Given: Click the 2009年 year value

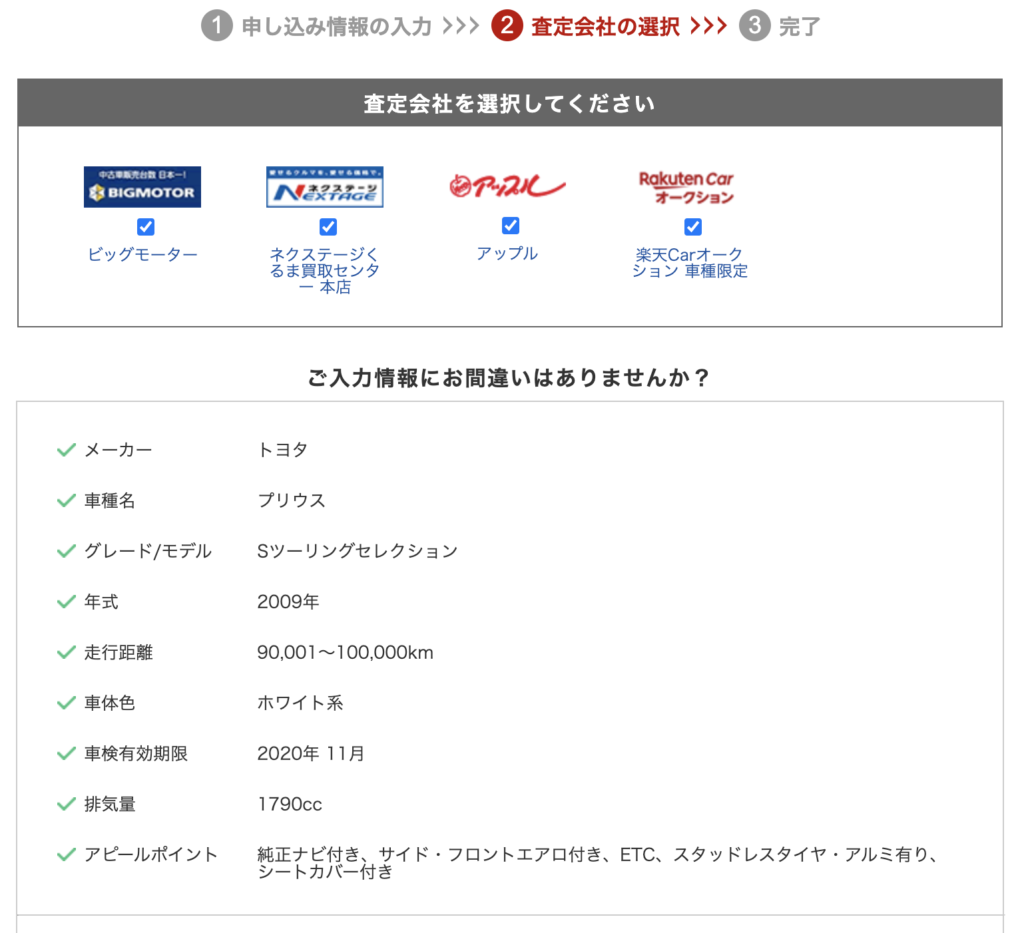Looking at the screenshot, I should pos(288,601).
